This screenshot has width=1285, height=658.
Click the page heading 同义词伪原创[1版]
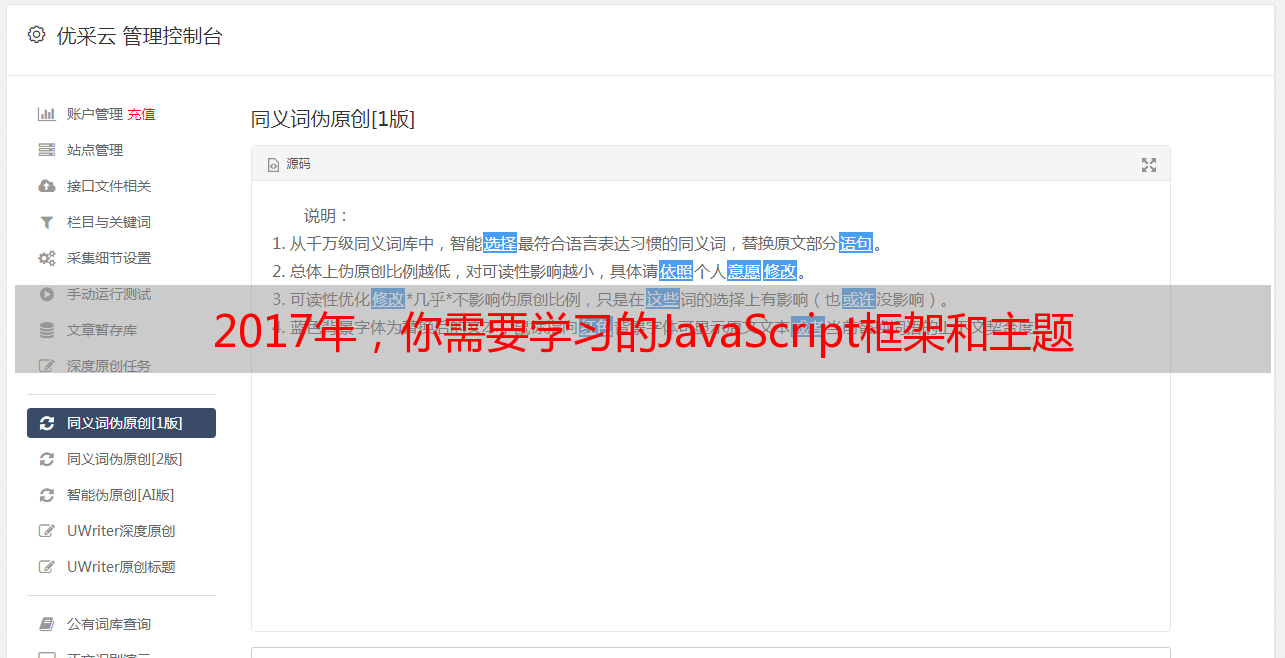[x=333, y=119]
